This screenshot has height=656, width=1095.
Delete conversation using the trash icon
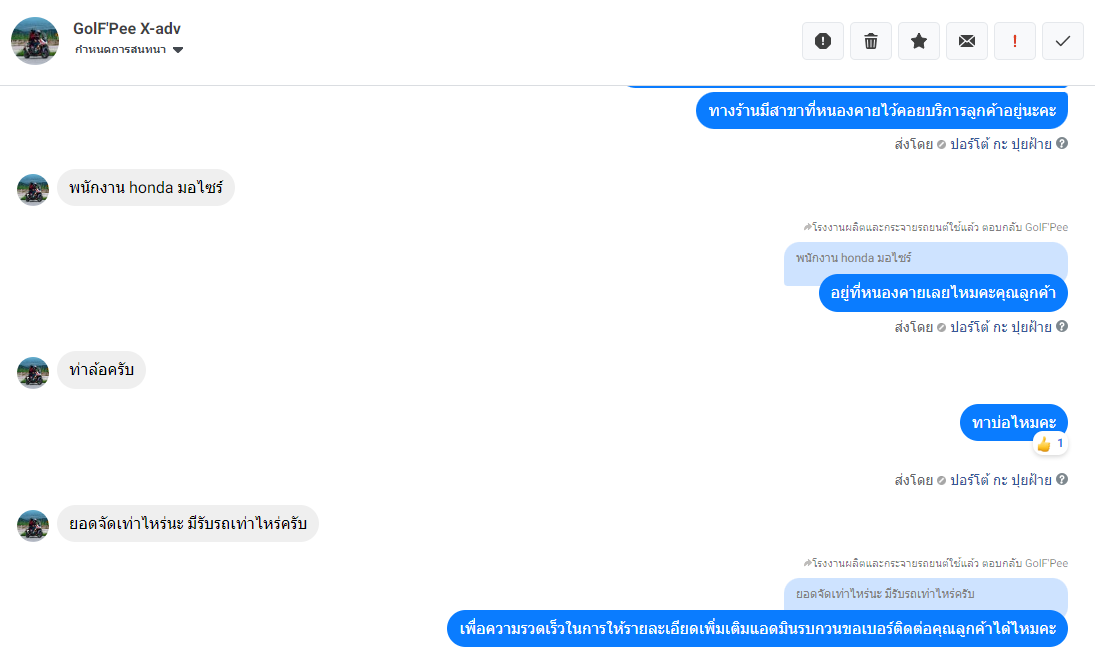(871, 41)
